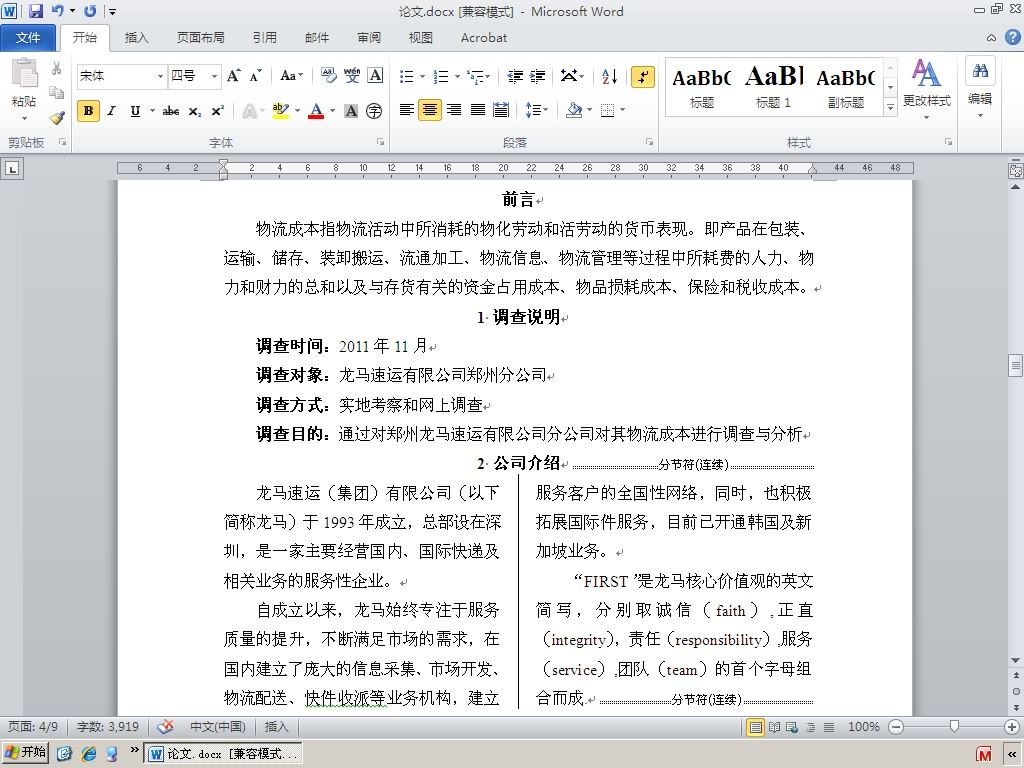The image size is (1024, 768).
Task: Apply the 标题 1 heading style
Action: click(x=773, y=87)
